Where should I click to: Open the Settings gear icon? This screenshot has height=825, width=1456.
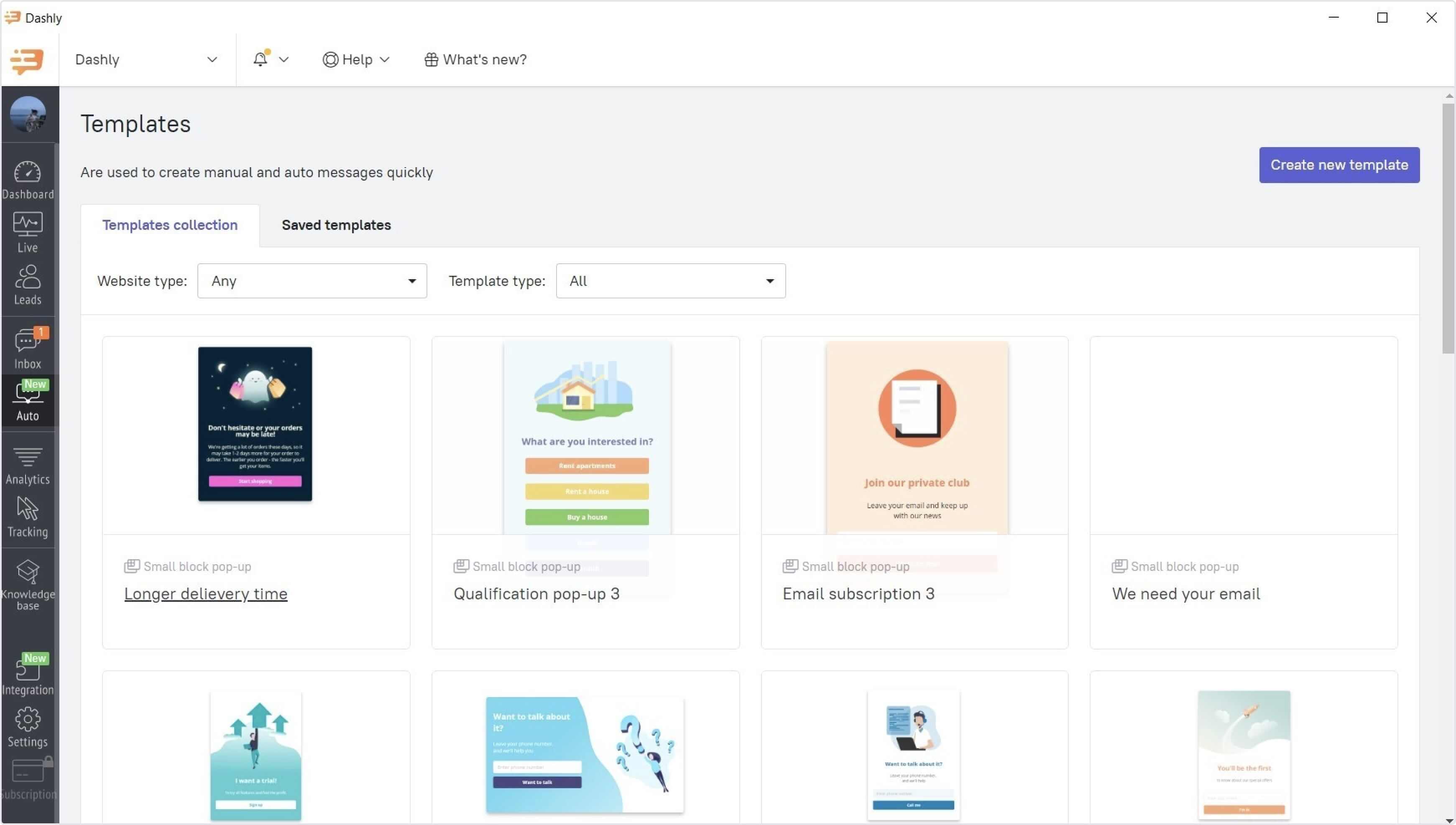[27, 727]
